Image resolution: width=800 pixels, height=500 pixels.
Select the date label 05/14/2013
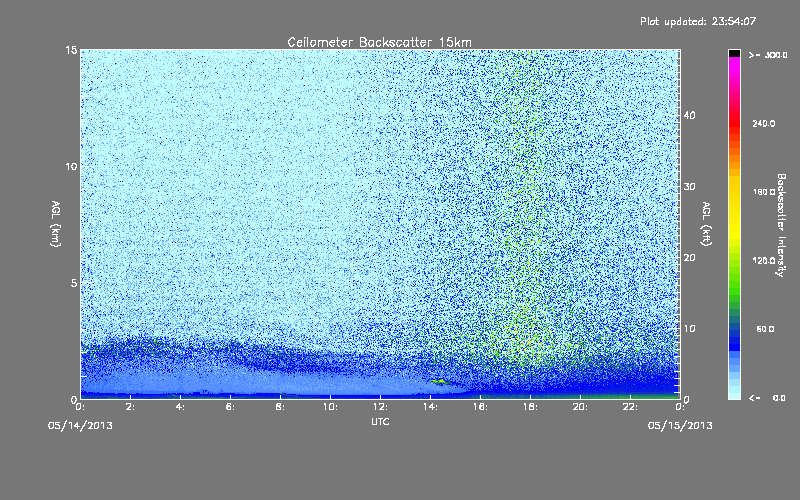[x=80, y=426]
